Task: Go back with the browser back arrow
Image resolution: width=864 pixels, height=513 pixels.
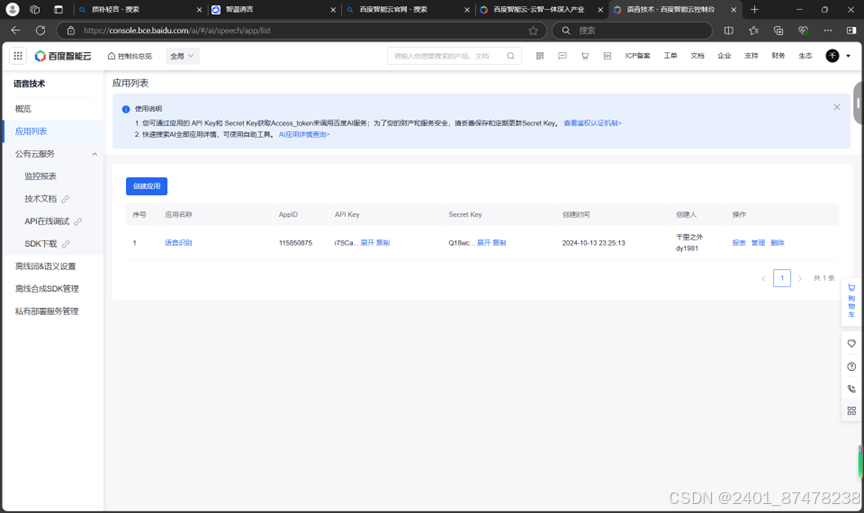Action: point(15,30)
